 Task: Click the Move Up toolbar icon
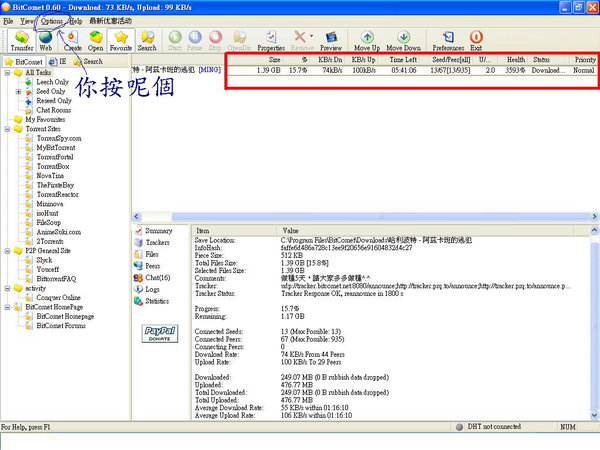point(367,41)
